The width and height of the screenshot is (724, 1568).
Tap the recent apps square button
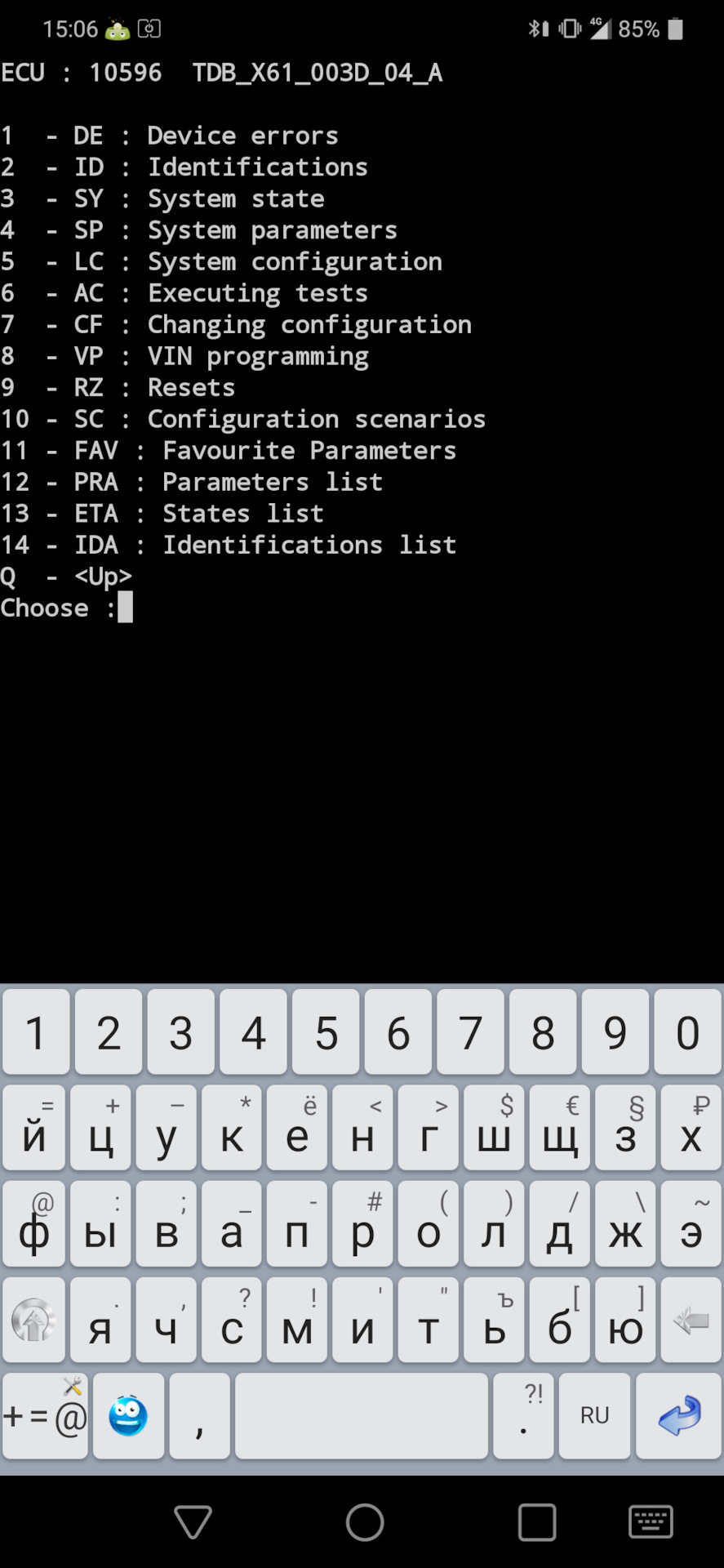pyautogui.click(x=537, y=1521)
